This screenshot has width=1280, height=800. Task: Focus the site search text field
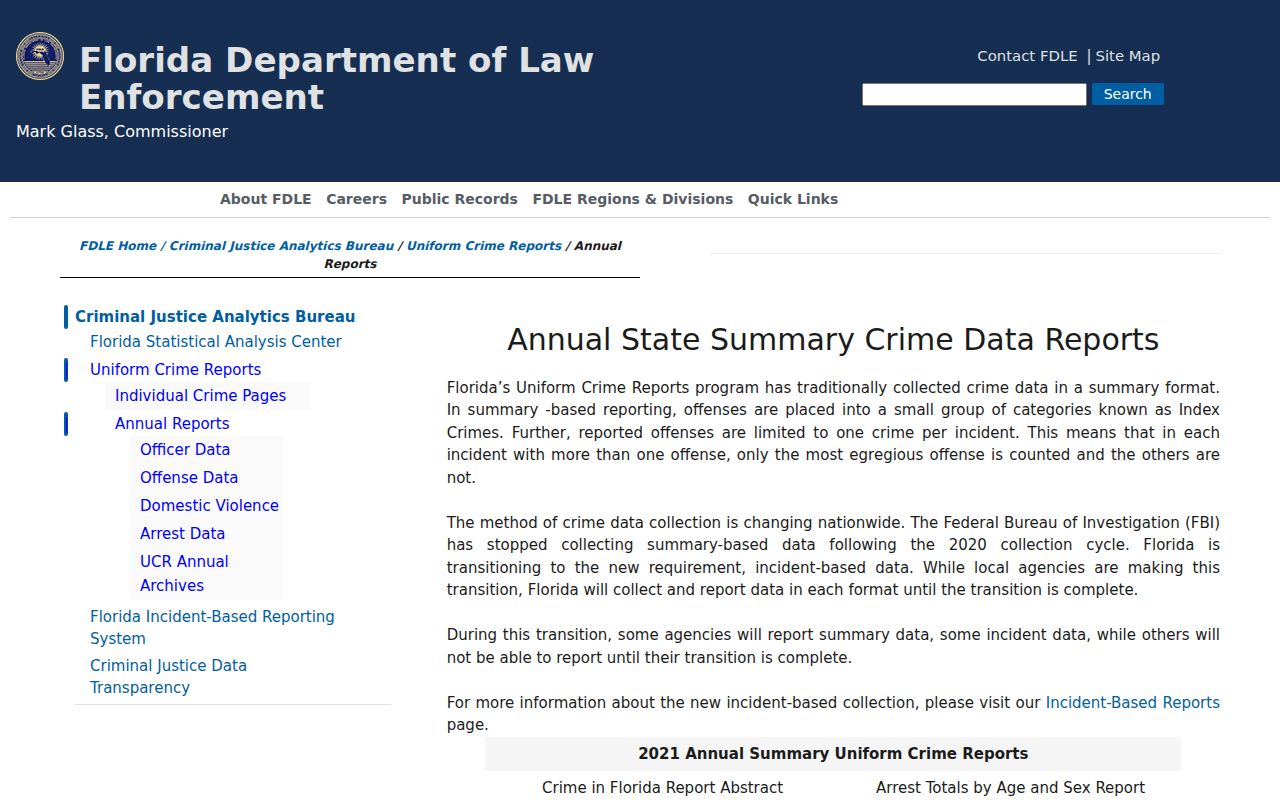click(x=974, y=94)
